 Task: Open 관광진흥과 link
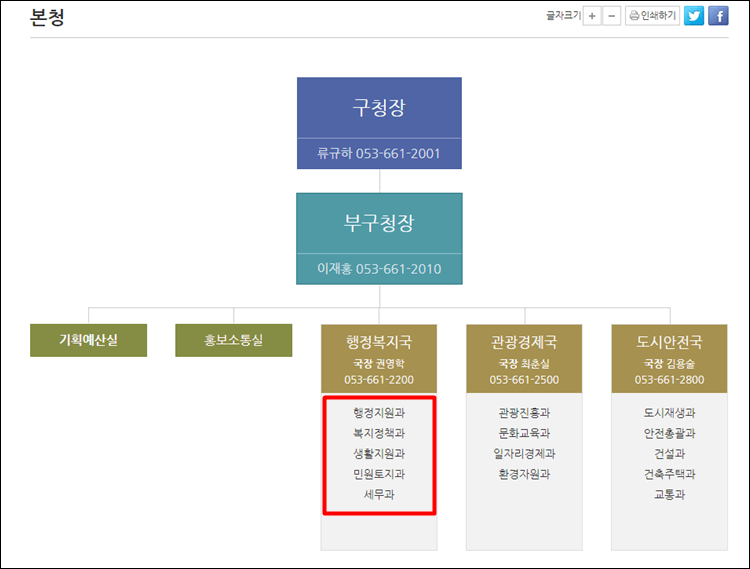click(x=524, y=413)
